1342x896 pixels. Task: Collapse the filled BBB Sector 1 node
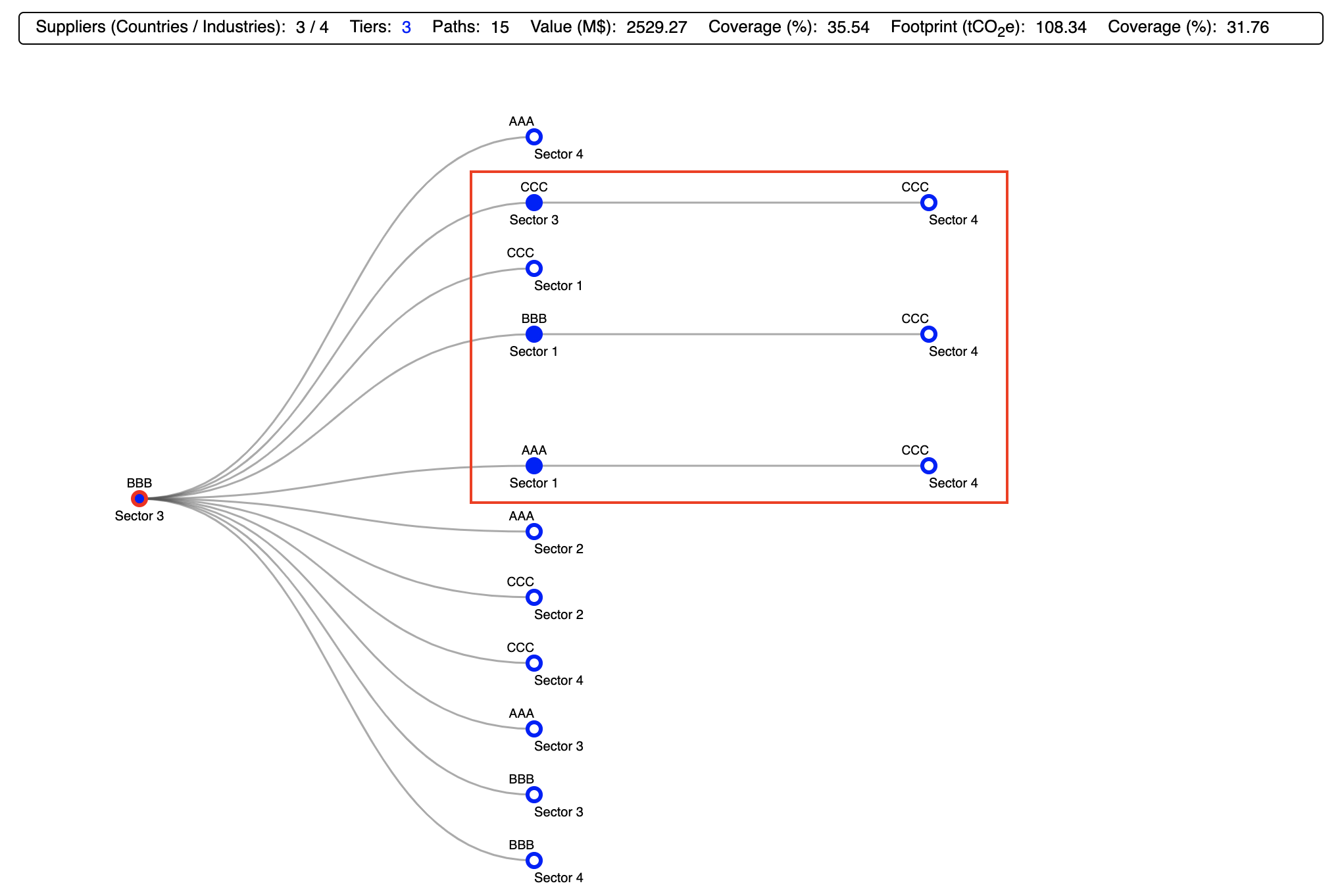point(534,334)
